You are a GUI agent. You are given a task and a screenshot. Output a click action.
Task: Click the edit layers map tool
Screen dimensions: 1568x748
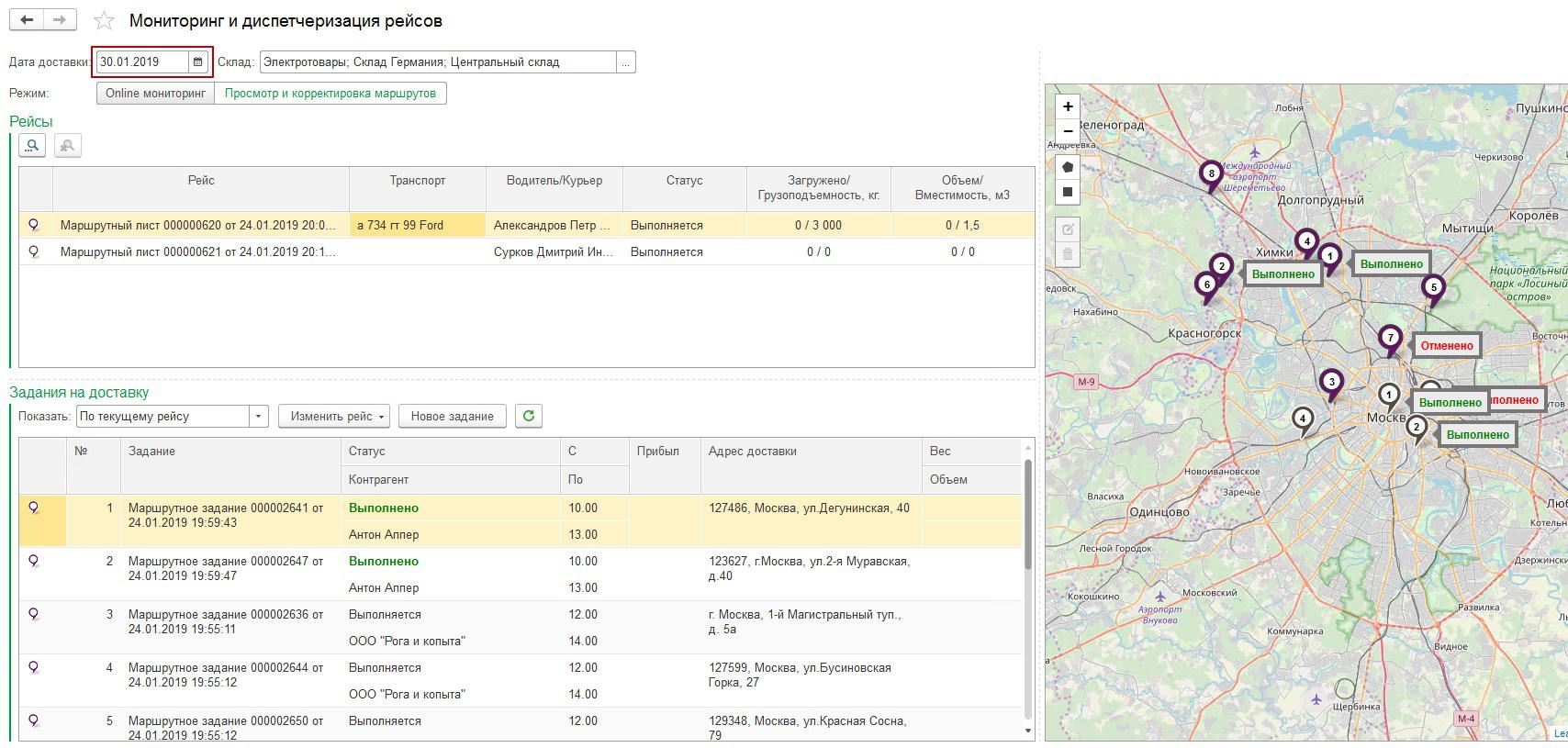(1068, 229)
